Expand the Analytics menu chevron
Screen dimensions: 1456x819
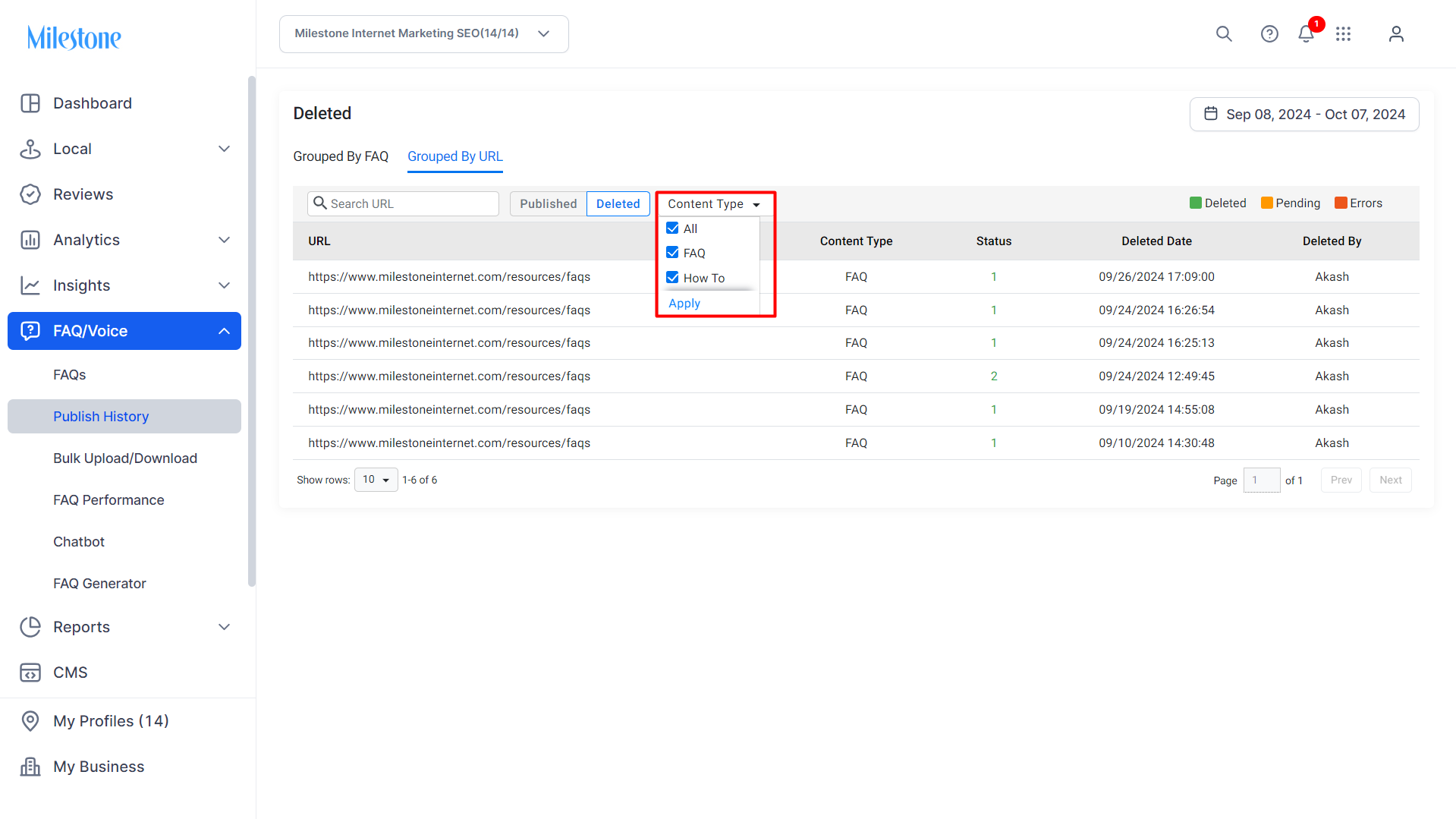pyautogui.click(x=225, y=240)
